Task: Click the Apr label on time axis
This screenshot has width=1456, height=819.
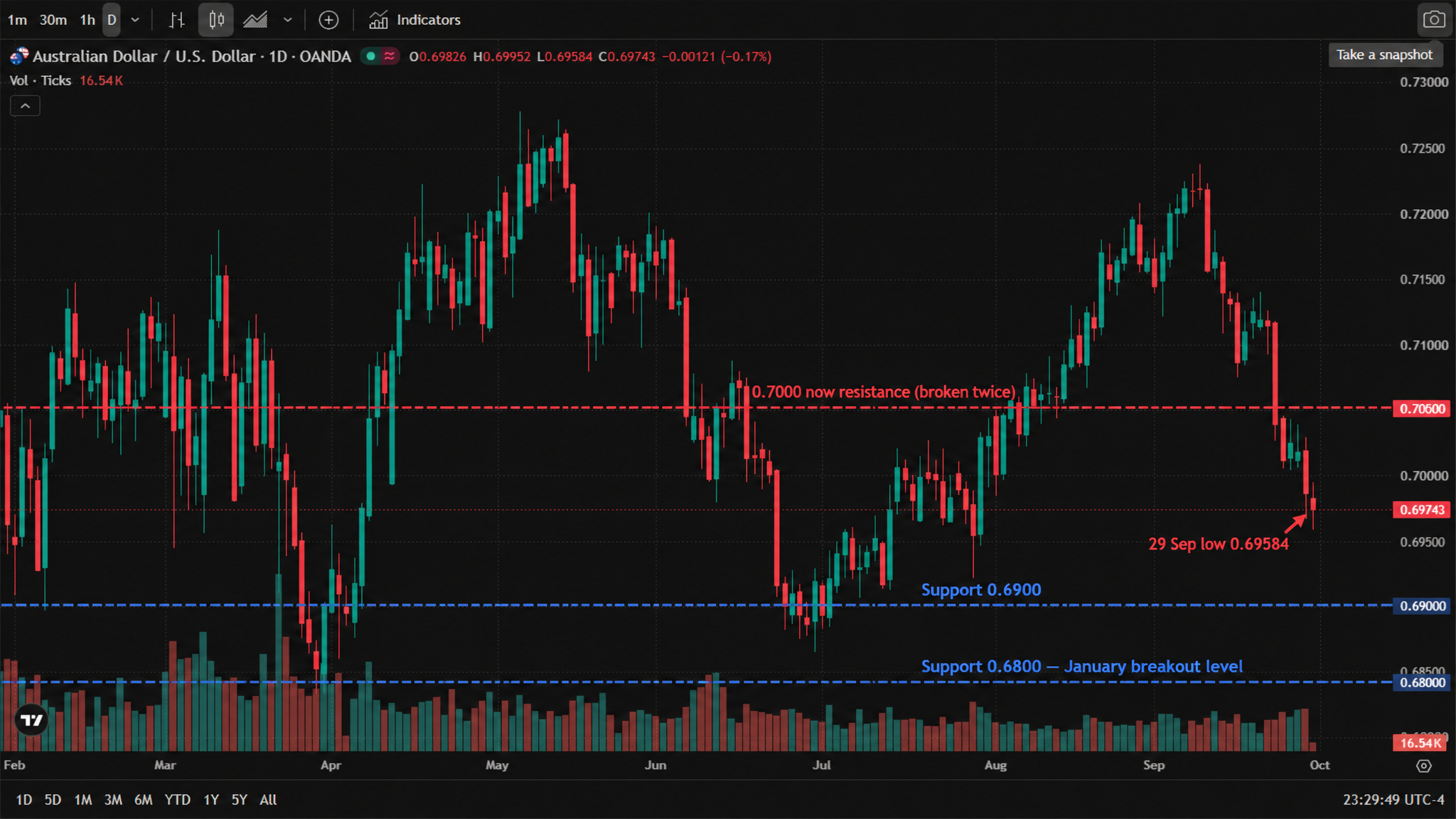Action: (331, 765)
